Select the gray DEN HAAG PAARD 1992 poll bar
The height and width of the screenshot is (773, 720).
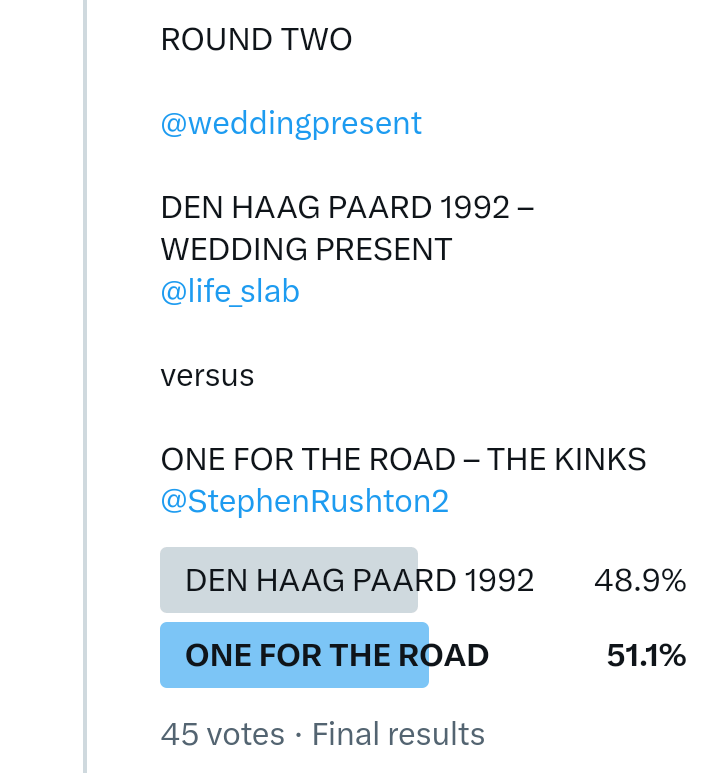(x=288, y=580)
